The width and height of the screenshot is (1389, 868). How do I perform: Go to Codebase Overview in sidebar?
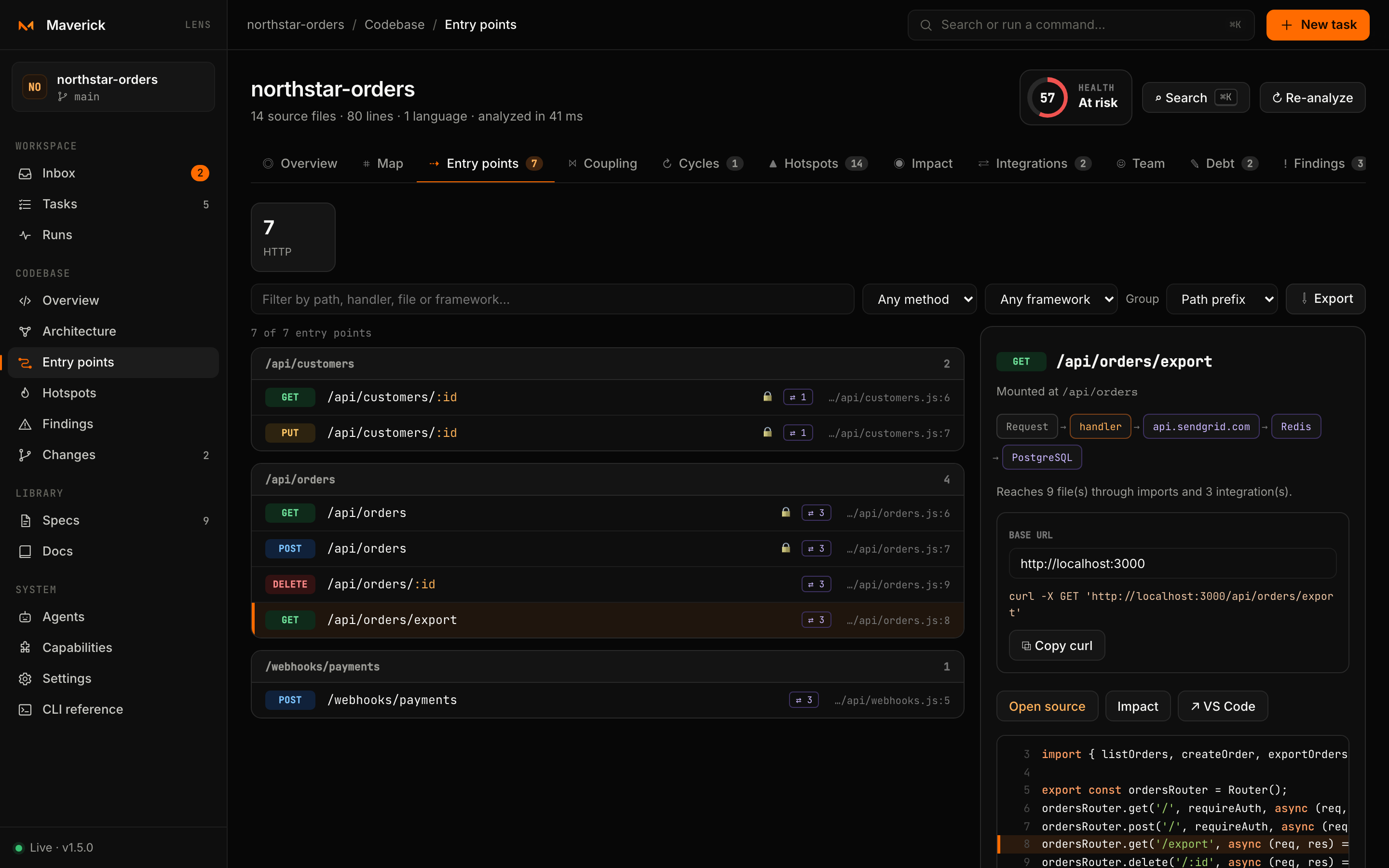113,300
